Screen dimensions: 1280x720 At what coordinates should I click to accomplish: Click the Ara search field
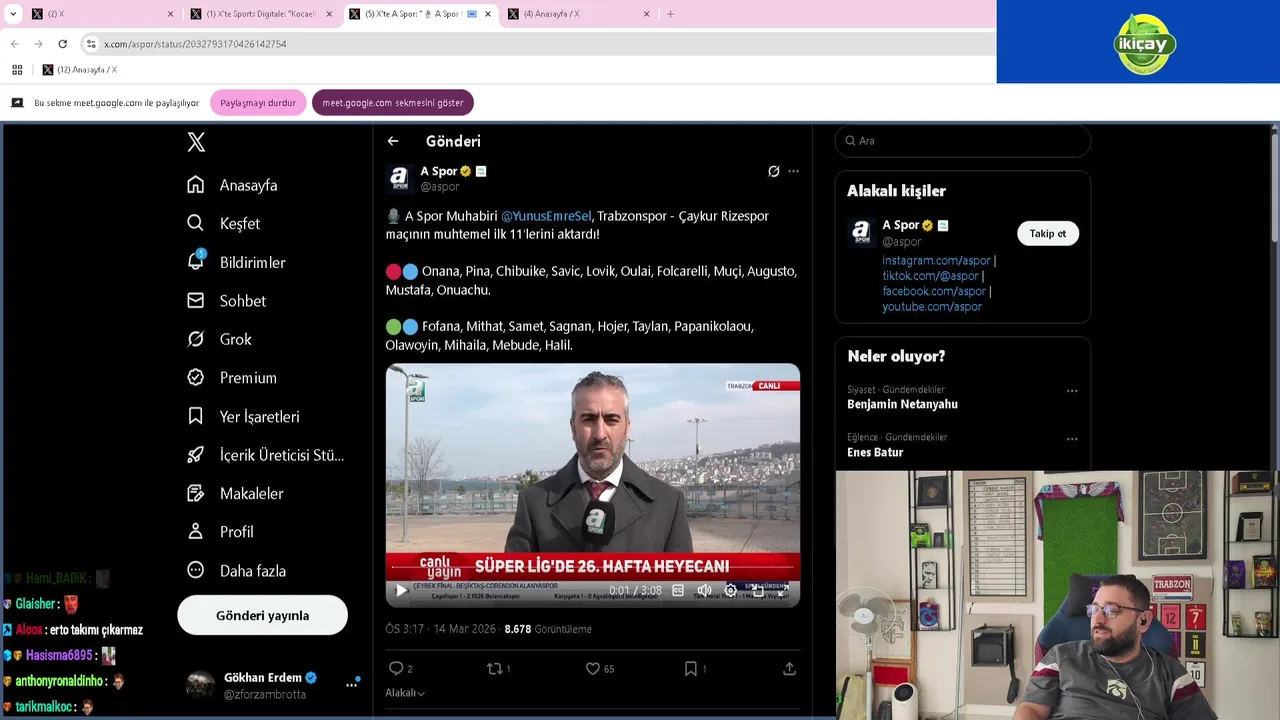[x=962, y=141]
